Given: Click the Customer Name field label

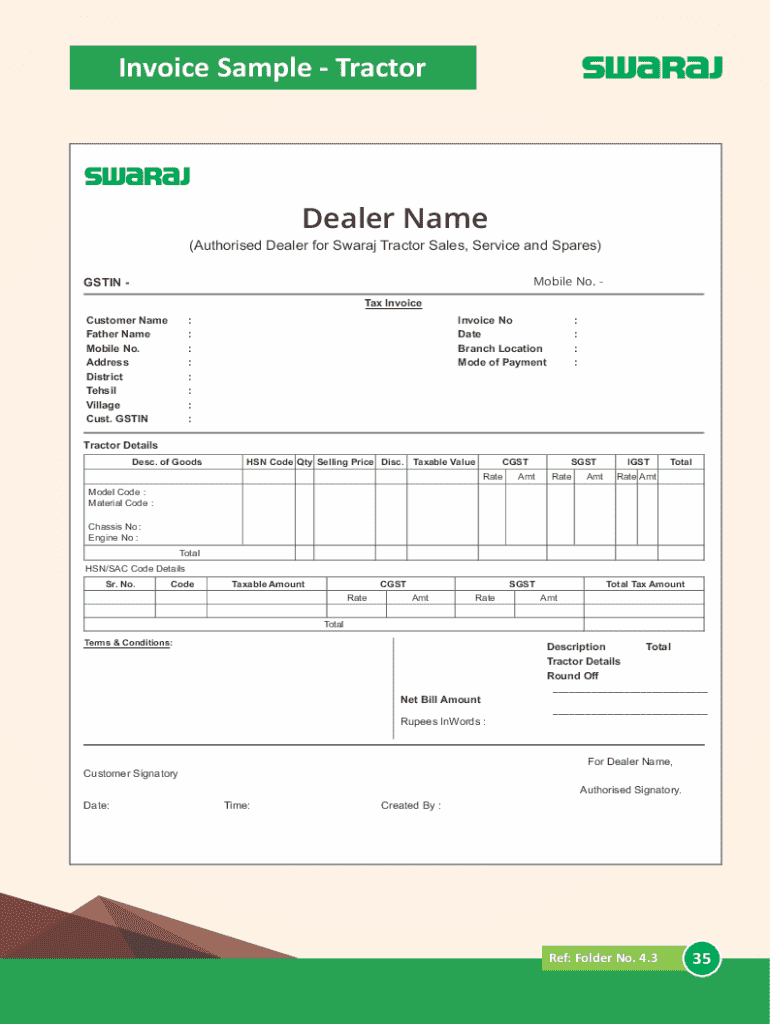Looking at the screenshot, I should tap(126, 320).
